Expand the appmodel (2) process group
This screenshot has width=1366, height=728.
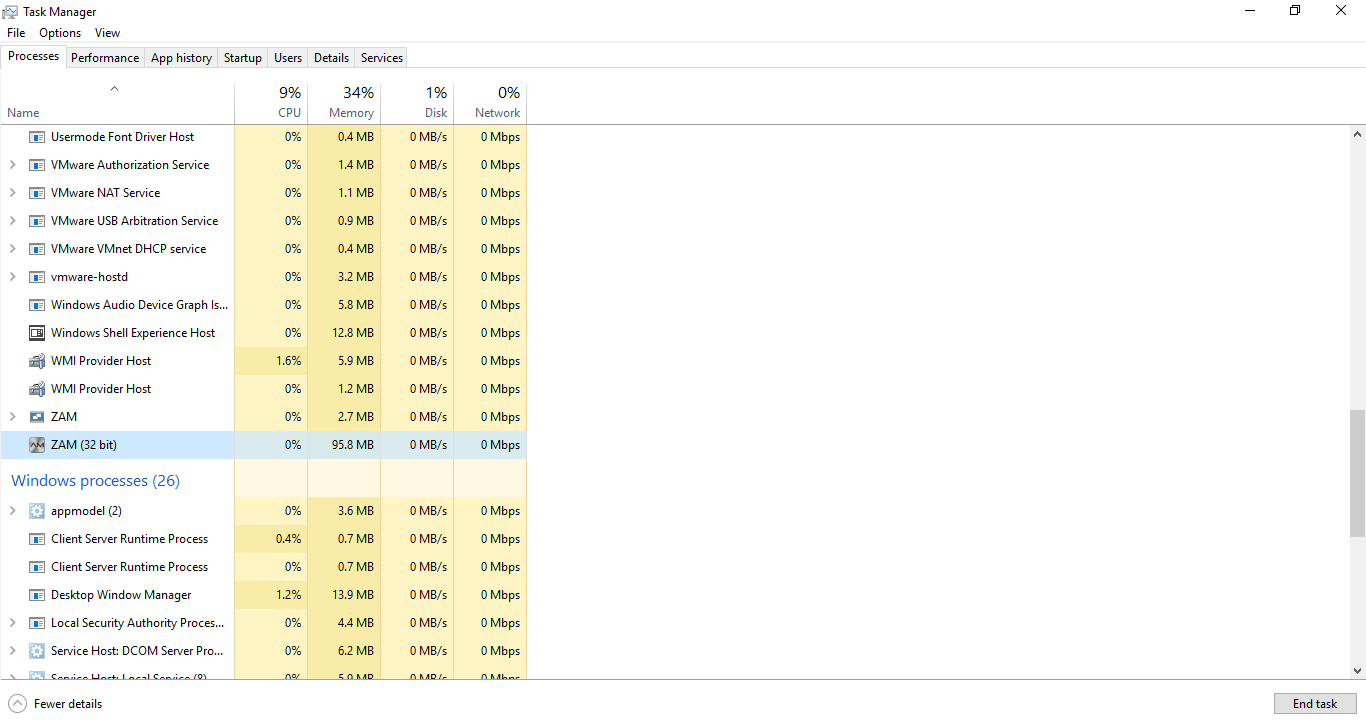[x=12, y=511]
